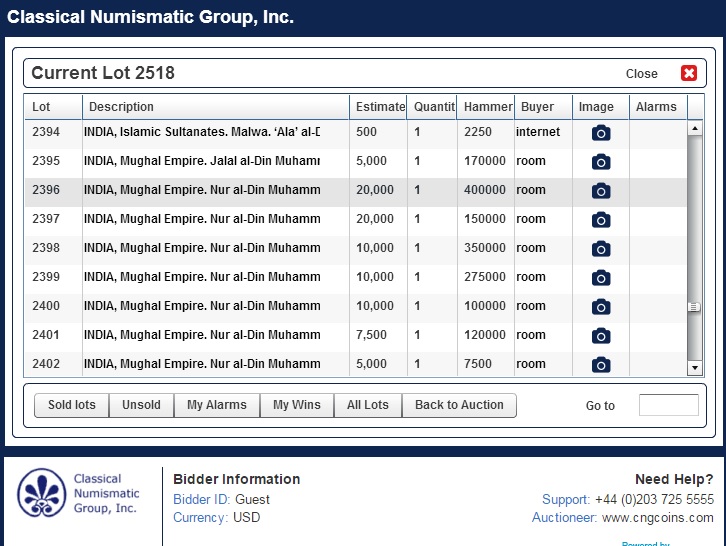This screenshot has width=726, height=546.
Task: Open My Alarms list
Action: tap(216, 405)
